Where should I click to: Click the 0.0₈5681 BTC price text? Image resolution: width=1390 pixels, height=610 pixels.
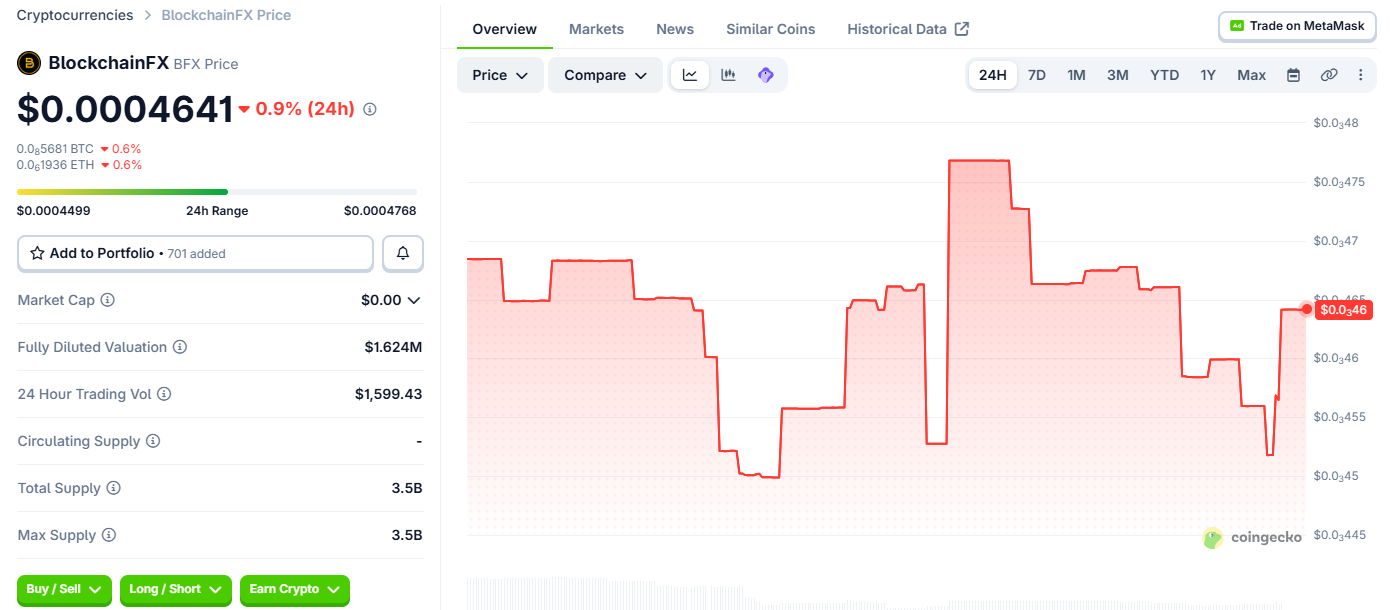tap(55, 149)
